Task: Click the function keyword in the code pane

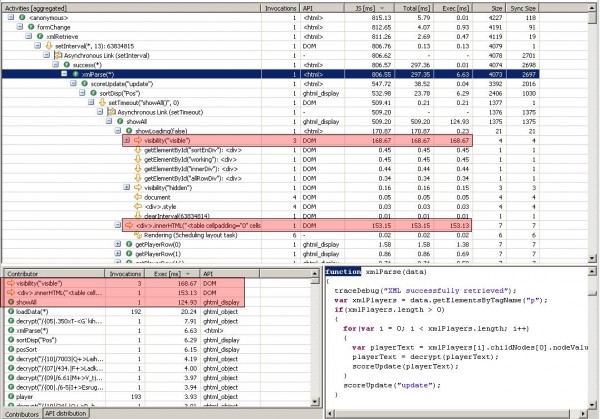Action: (x=343, y=272)
